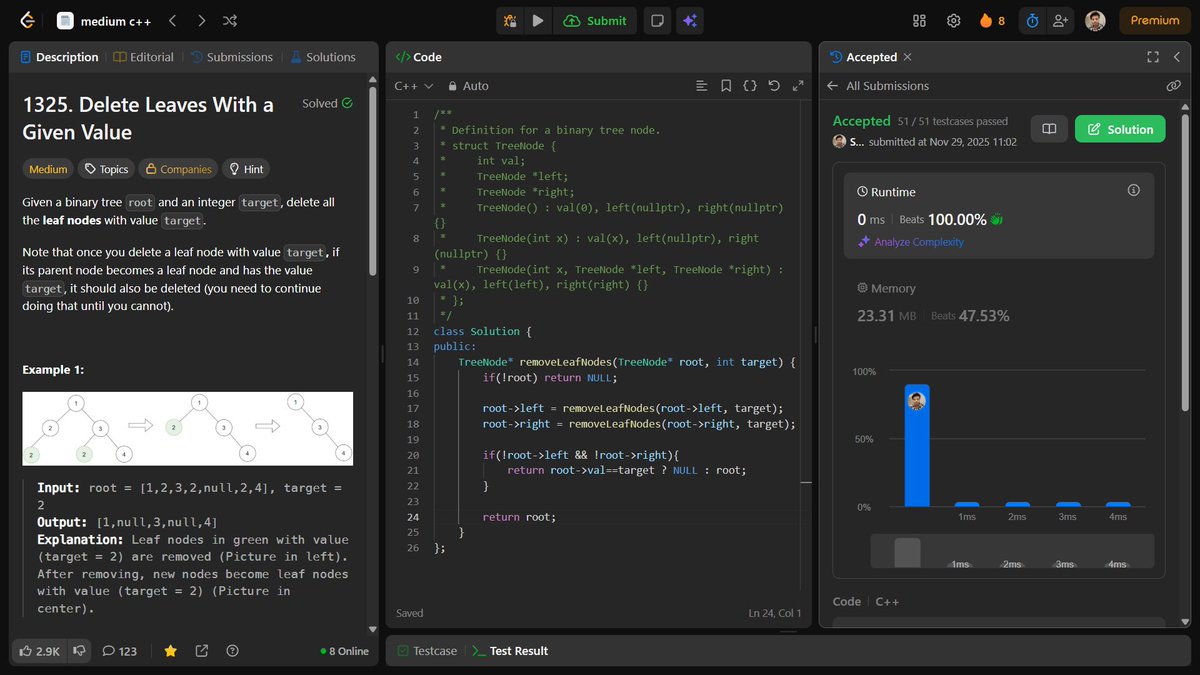Expand the code editor to full screen
This screenshot has width=1200, height=675.
pos(797,86)
